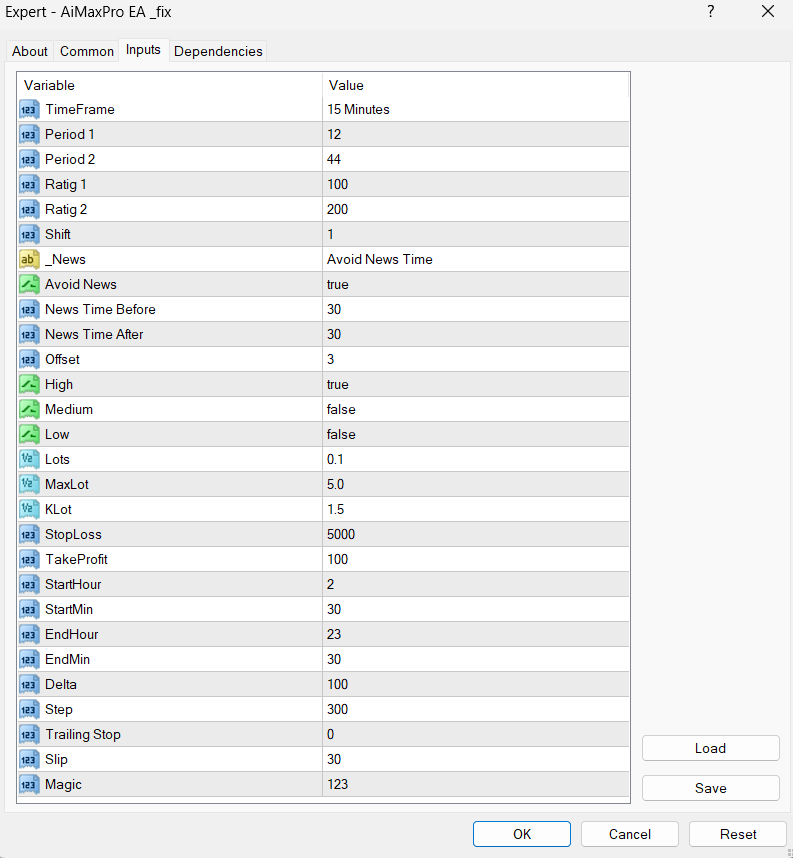The image size is (793, 858).
Task: Confirm settings with the OK button
Action: click(x=522, y=834)
